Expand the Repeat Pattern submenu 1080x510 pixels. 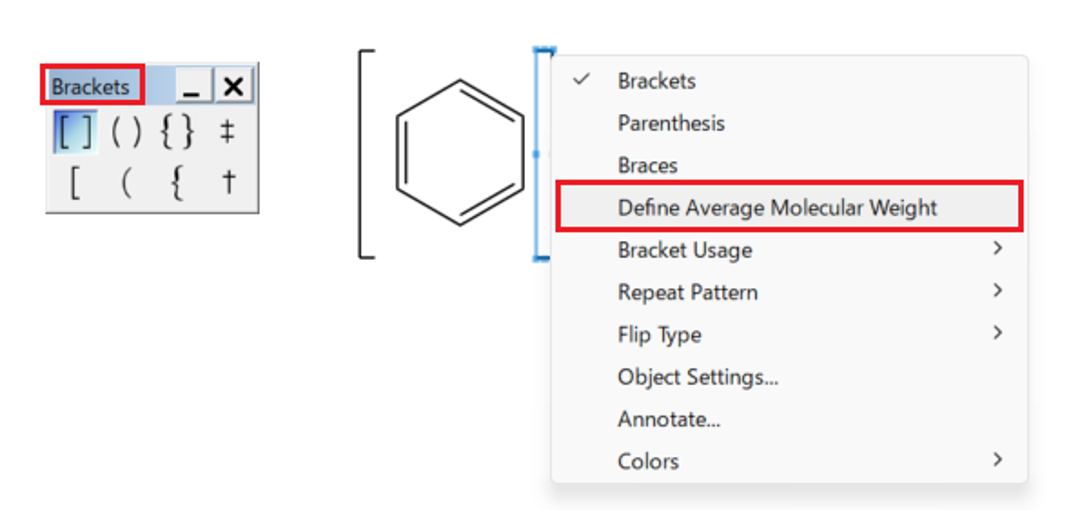tap(688, 292)
